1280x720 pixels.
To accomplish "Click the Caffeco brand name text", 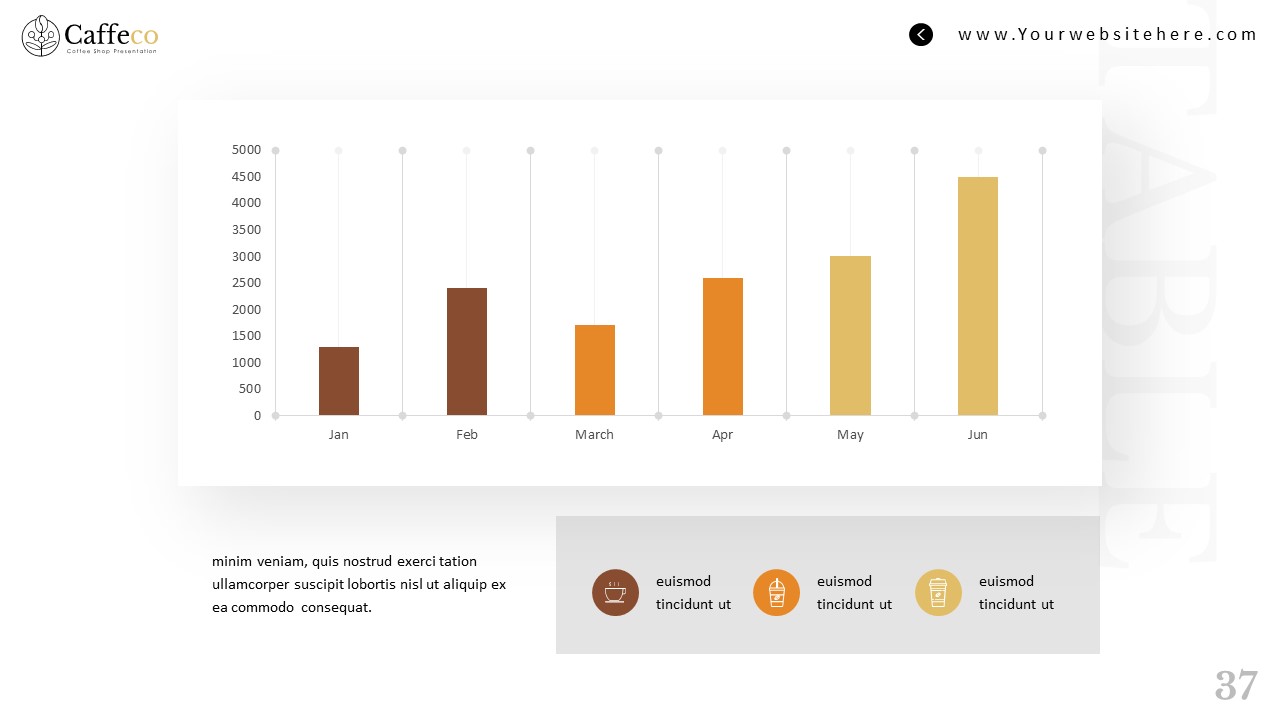I will coord(112,35).
